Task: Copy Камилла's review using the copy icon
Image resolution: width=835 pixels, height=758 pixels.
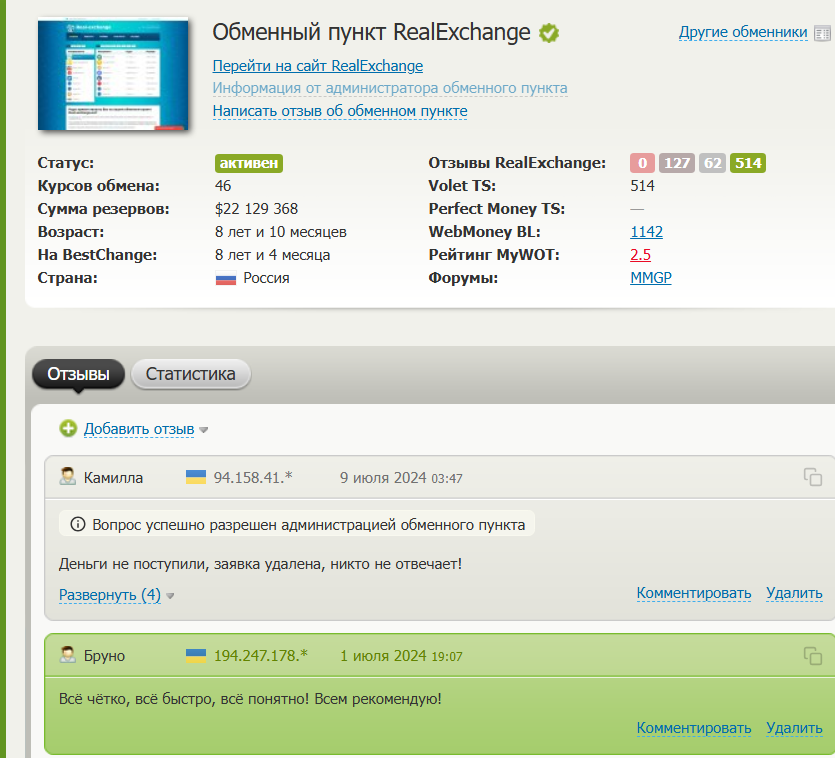Action: click(812, 477)
